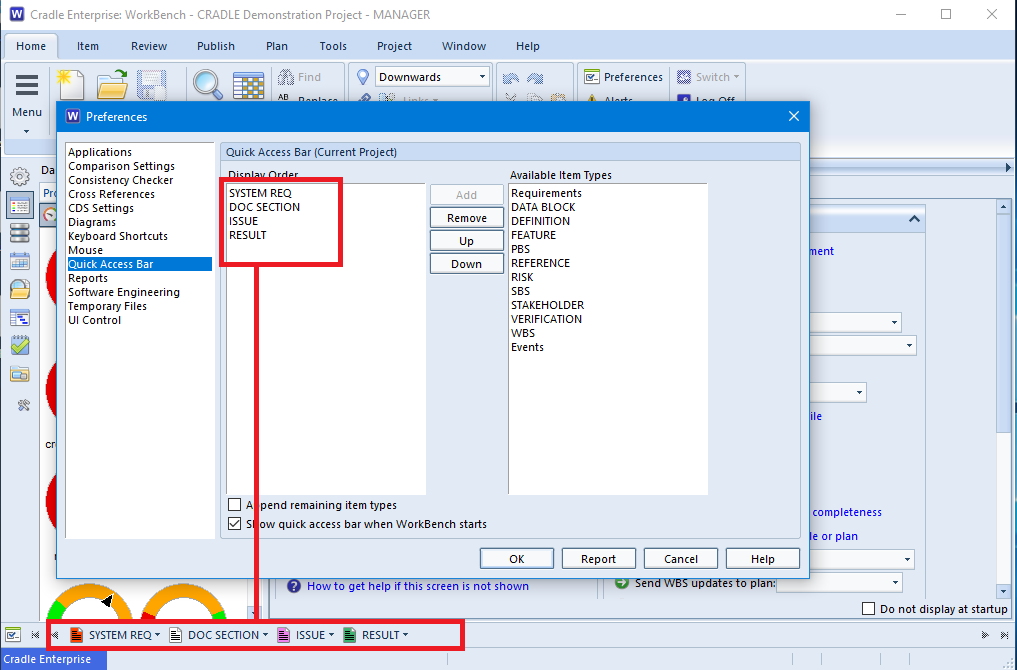The image size is (1017, 670).
Task: Select UI Control in preferences list
Action: [x=95, y=320]
